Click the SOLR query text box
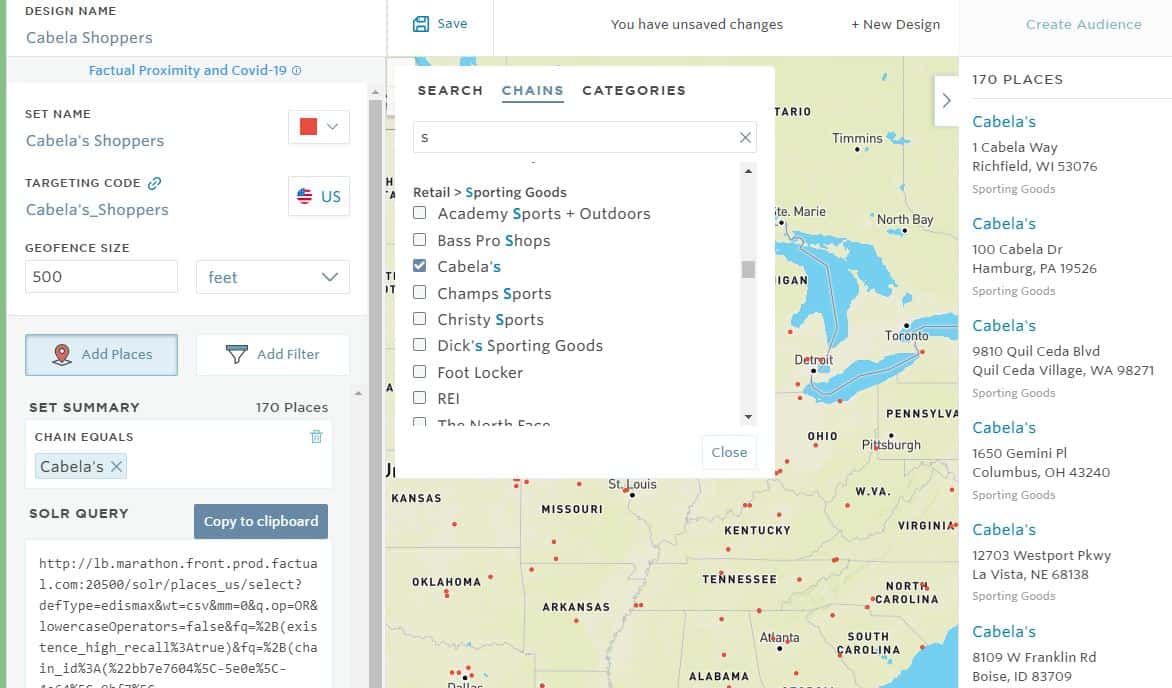 coord(179,614)
